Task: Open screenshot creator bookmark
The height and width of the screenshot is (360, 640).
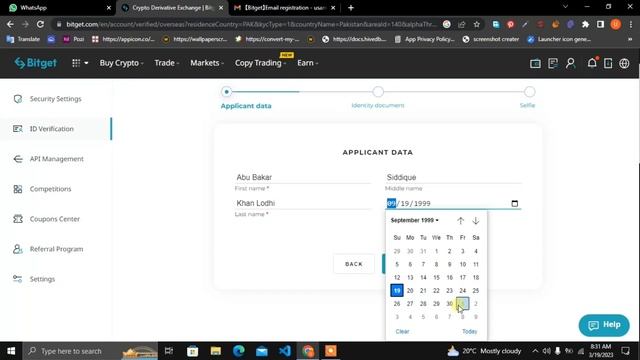Action: coord(491,39)
